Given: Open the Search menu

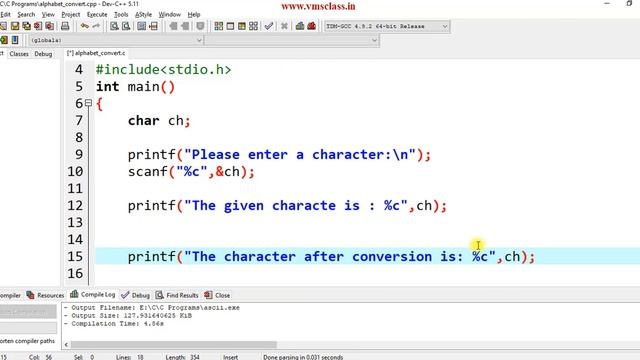Looking at the screenshot, I should point(26,14).
